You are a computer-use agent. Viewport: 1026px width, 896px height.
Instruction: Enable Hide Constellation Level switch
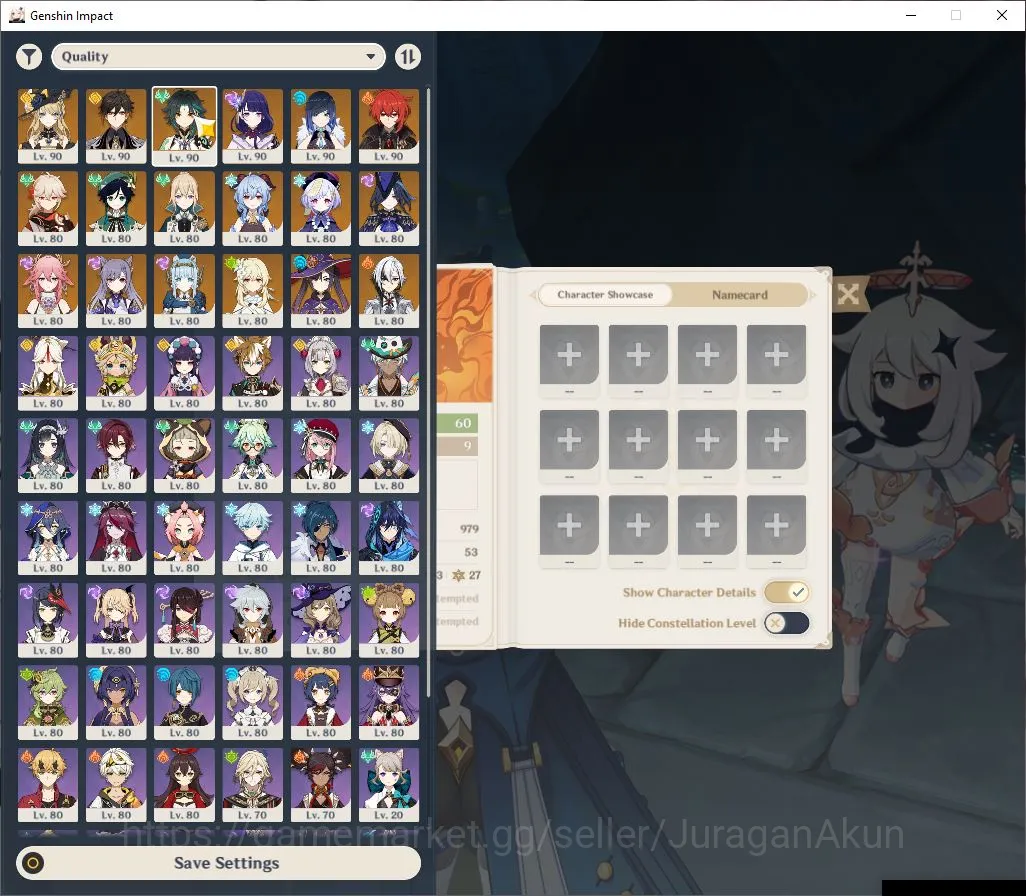click(787, 623)
